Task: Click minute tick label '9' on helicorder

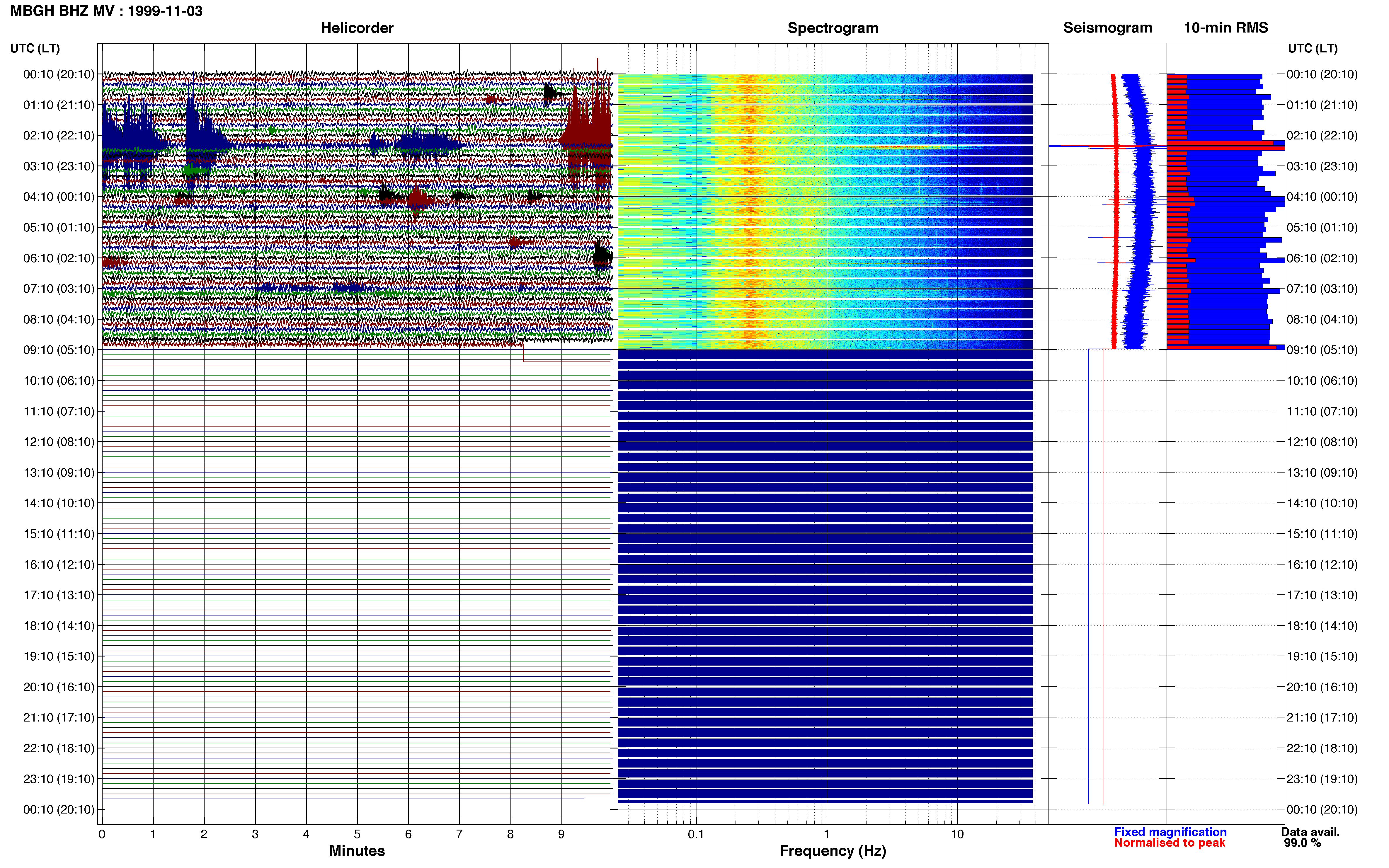Action: pyautogui.click(x=561, y=834)
